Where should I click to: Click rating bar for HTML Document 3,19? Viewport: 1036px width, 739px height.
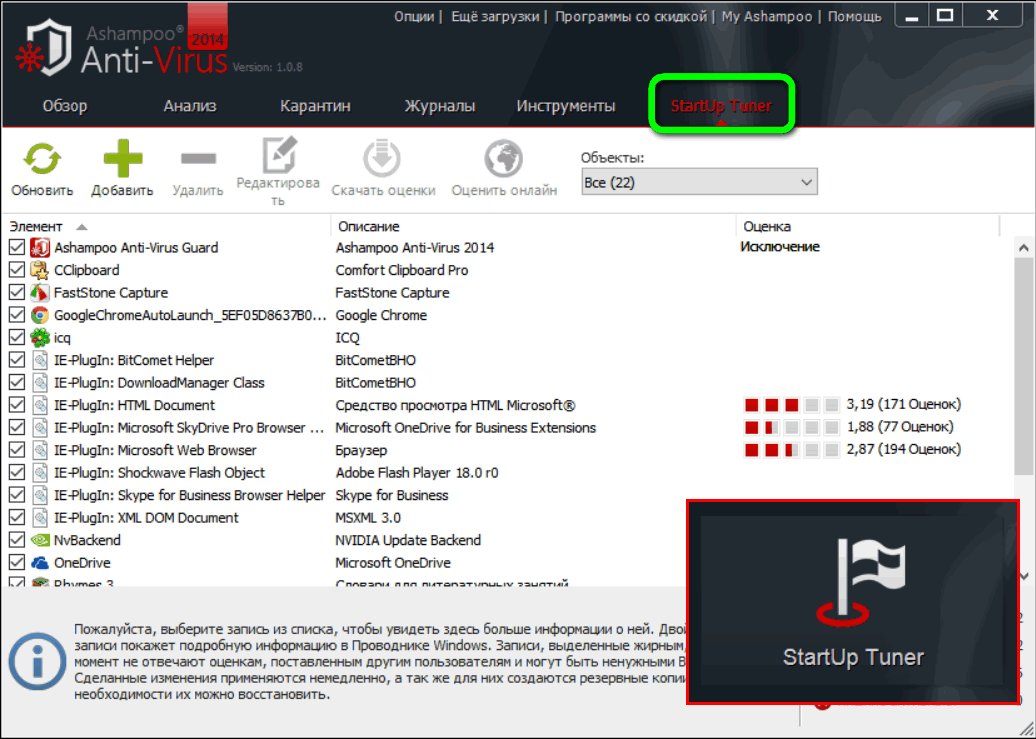[792, 405]
